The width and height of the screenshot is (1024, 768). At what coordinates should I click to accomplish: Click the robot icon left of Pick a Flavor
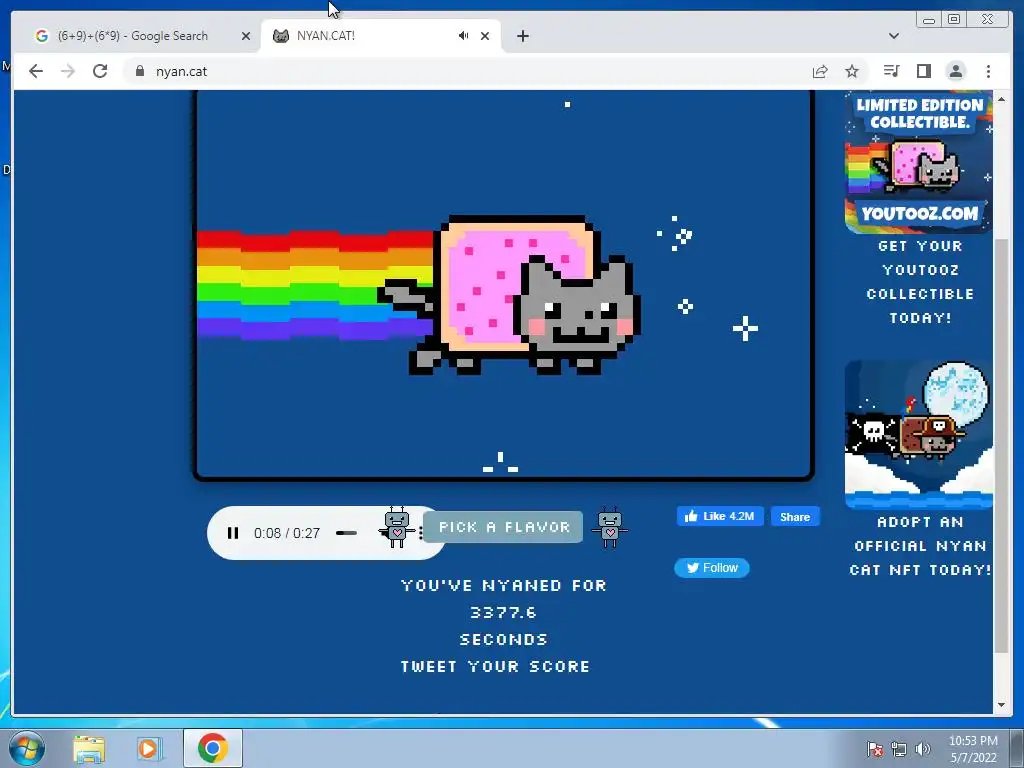(x=396, y=527)
